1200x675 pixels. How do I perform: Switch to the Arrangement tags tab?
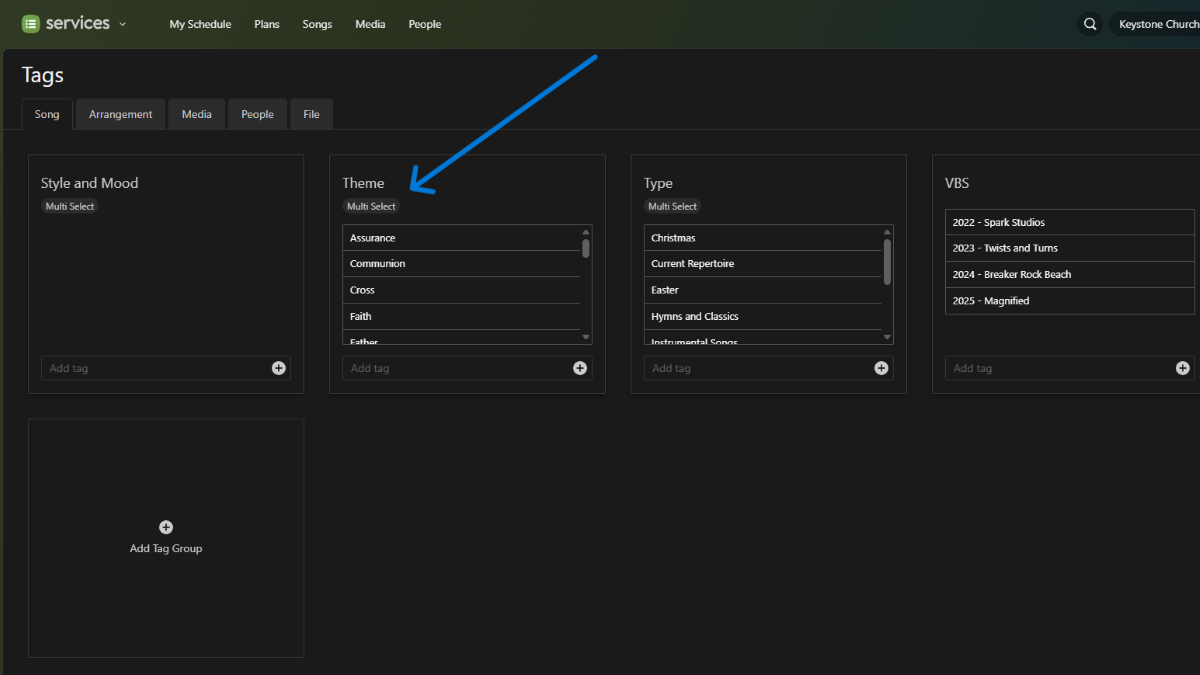(x=121, y=114)
